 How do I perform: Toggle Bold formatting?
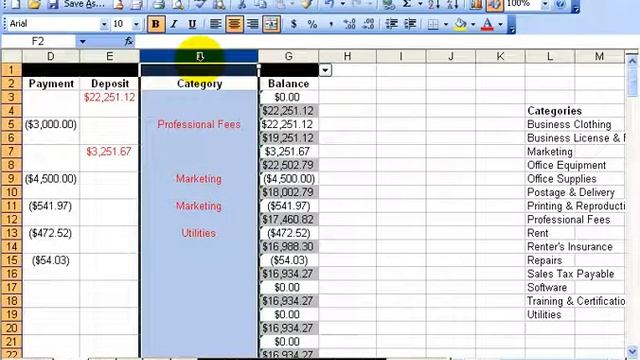(x=156, y=24)
